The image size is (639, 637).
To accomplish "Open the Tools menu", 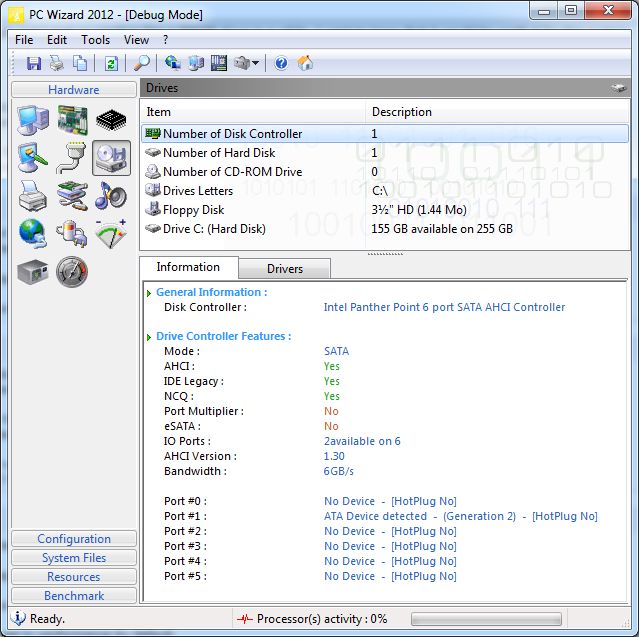I will 96,40.
